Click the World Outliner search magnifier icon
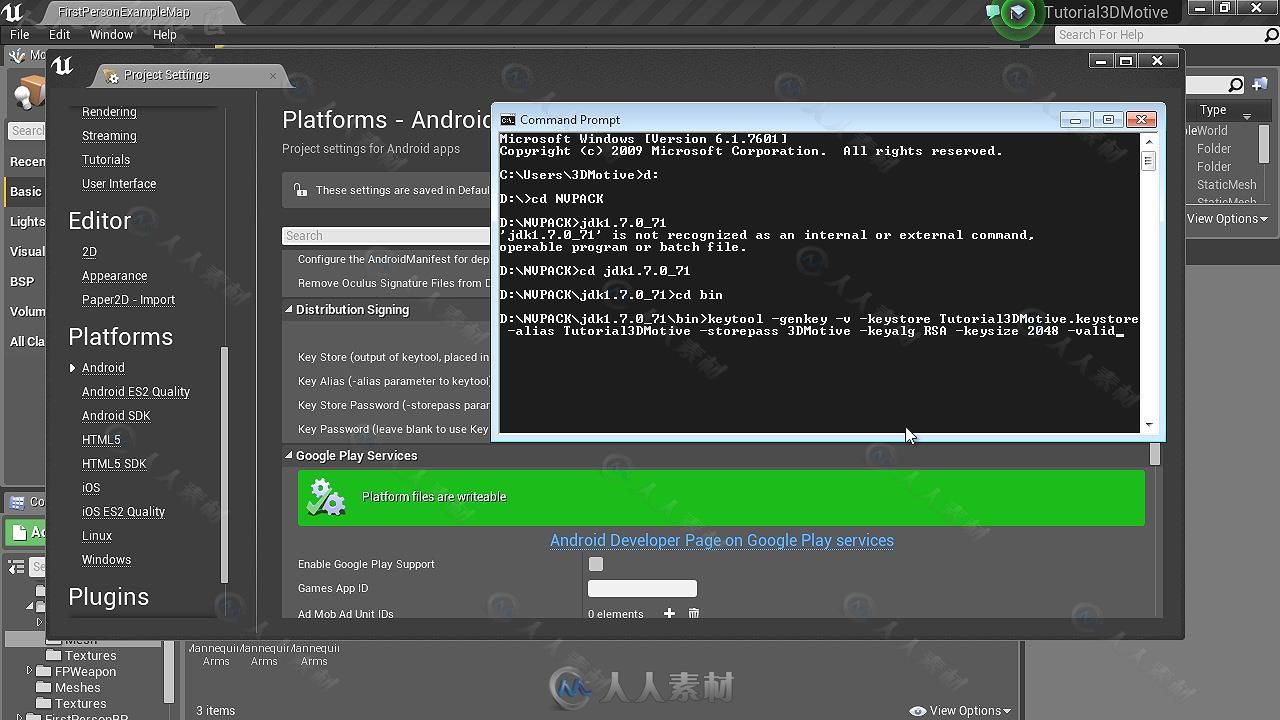The width and height of the screenshot is (1280, 720). click(x=1236, y=85)
